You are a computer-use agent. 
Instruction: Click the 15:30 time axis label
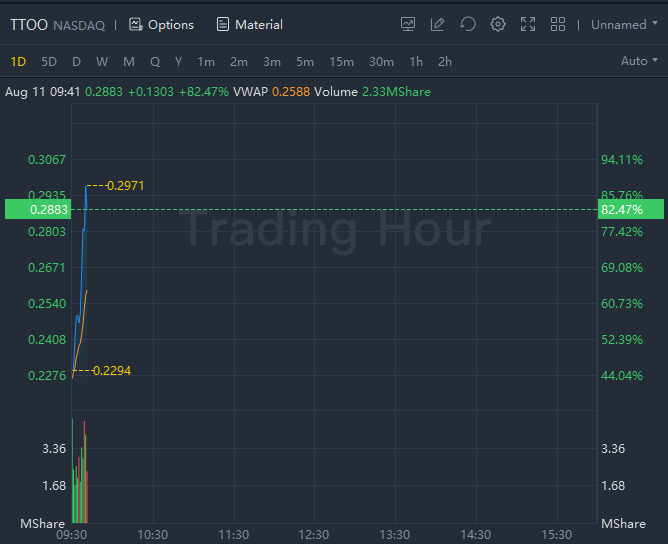(556, 535)
